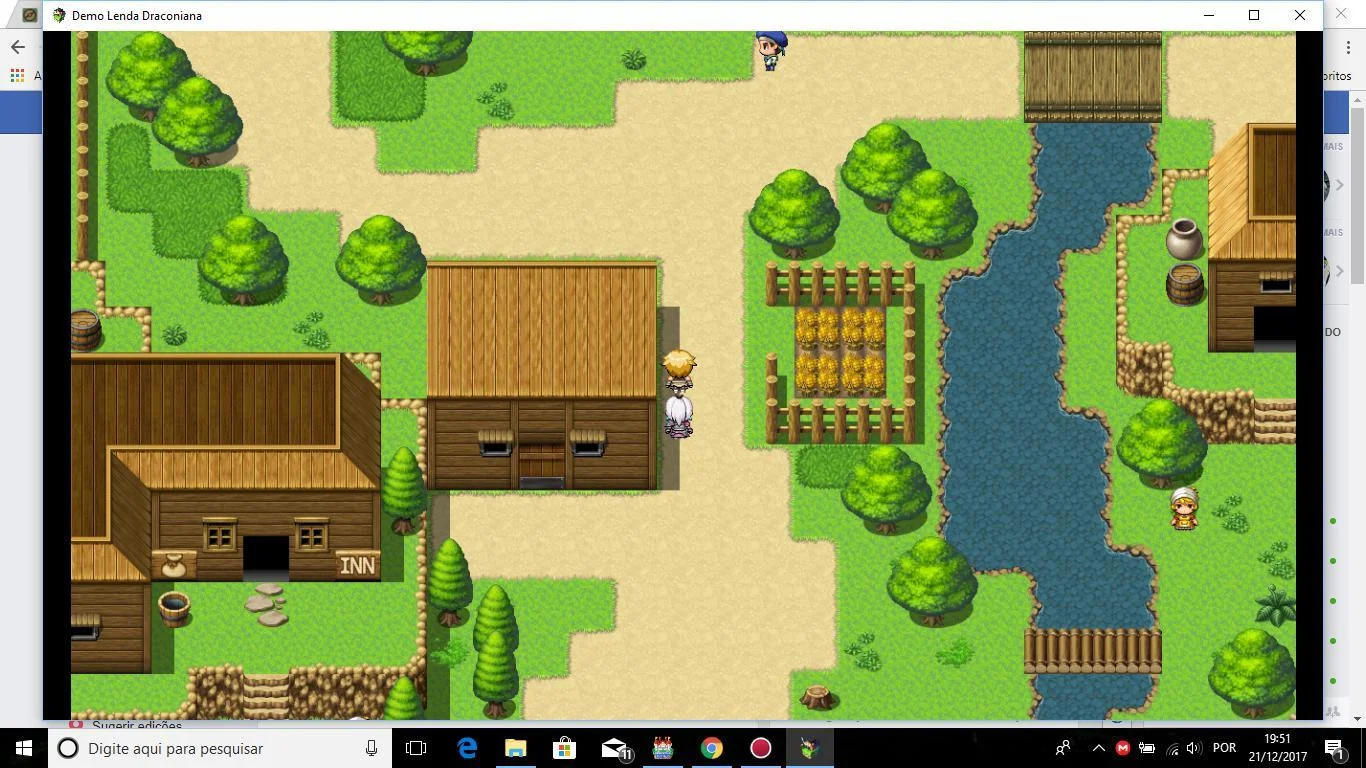The width and height of the screenshot is (1366, 768).
Task: Click the blonde-haired player character
Action: click(679, 369)
